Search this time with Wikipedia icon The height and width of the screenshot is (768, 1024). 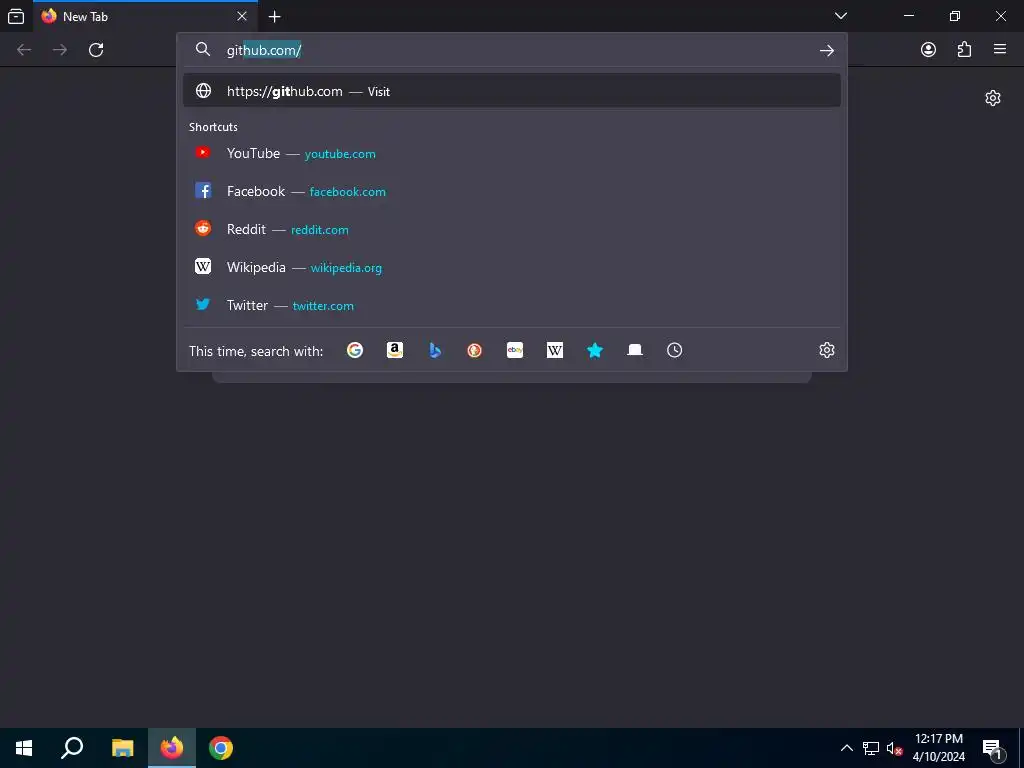(x=554, y=350)
